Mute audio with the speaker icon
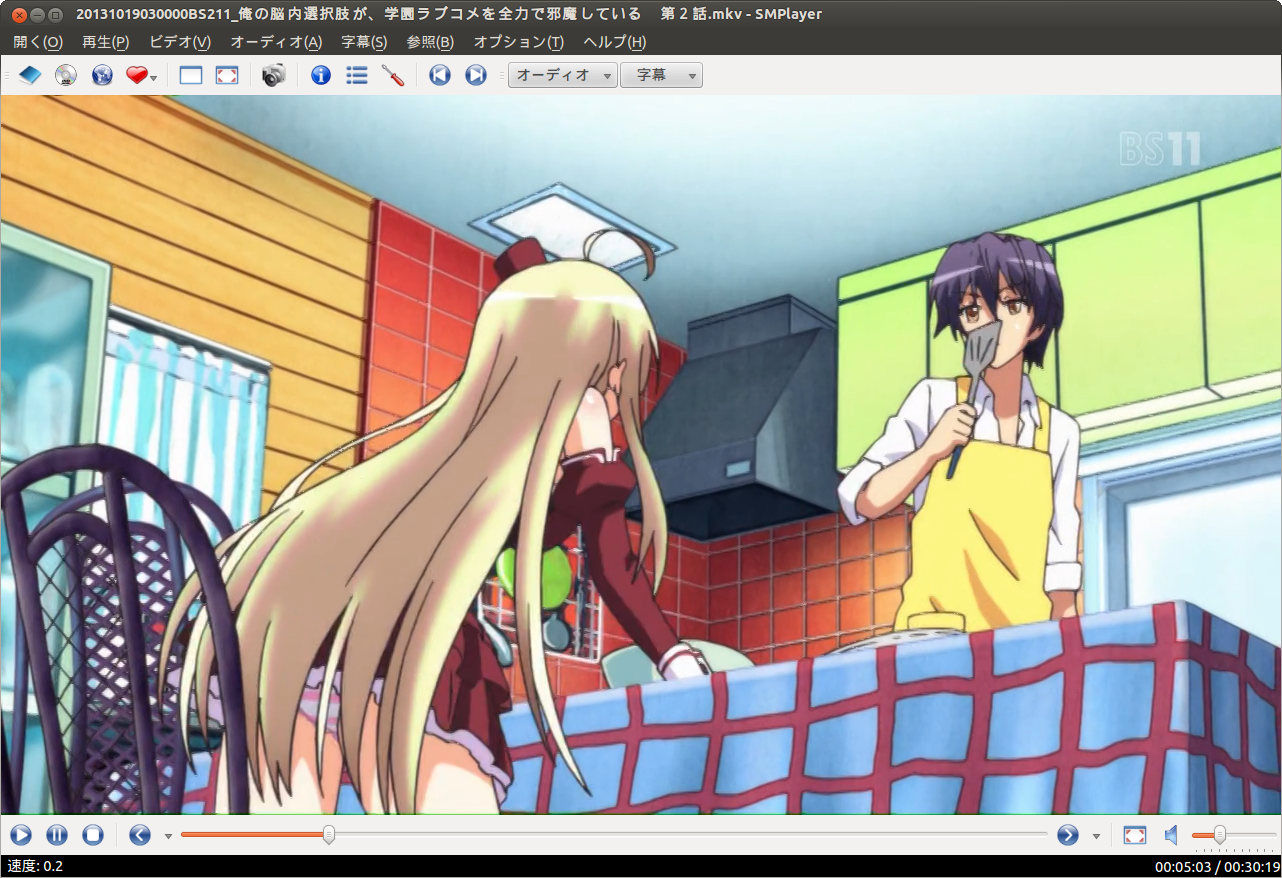The height and width of the screenshot is (878, 1282). point(1171,834)
